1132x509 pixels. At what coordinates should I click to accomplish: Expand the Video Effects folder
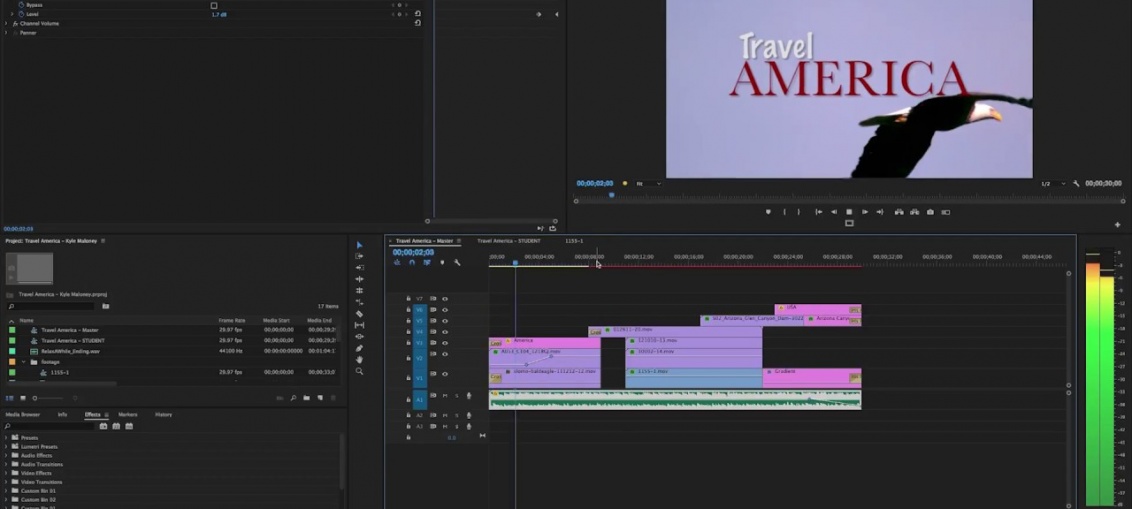[x=6, y=473]
